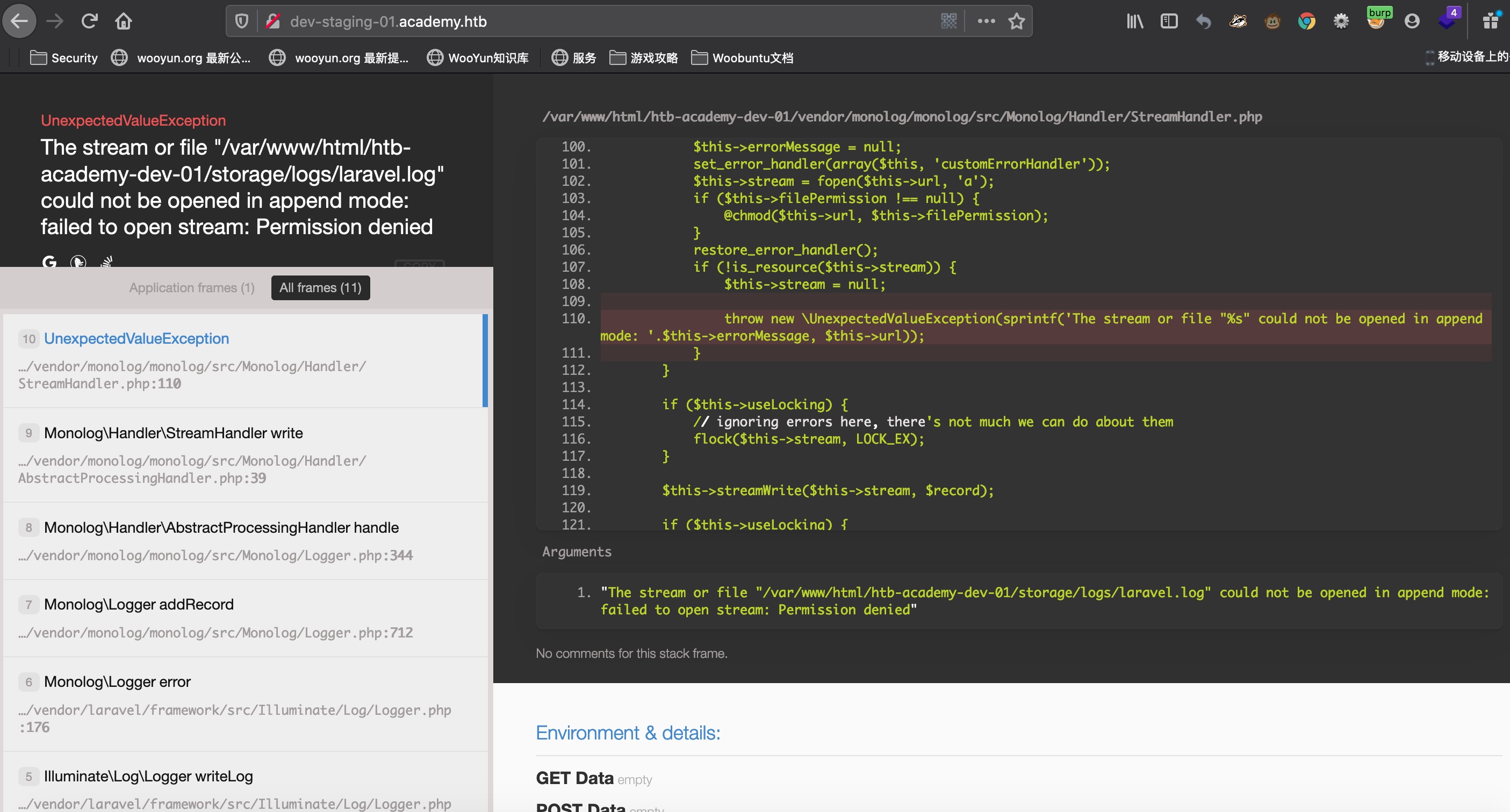
Task: Open the Firefox library icon
Action: [x=1134, y=21]
